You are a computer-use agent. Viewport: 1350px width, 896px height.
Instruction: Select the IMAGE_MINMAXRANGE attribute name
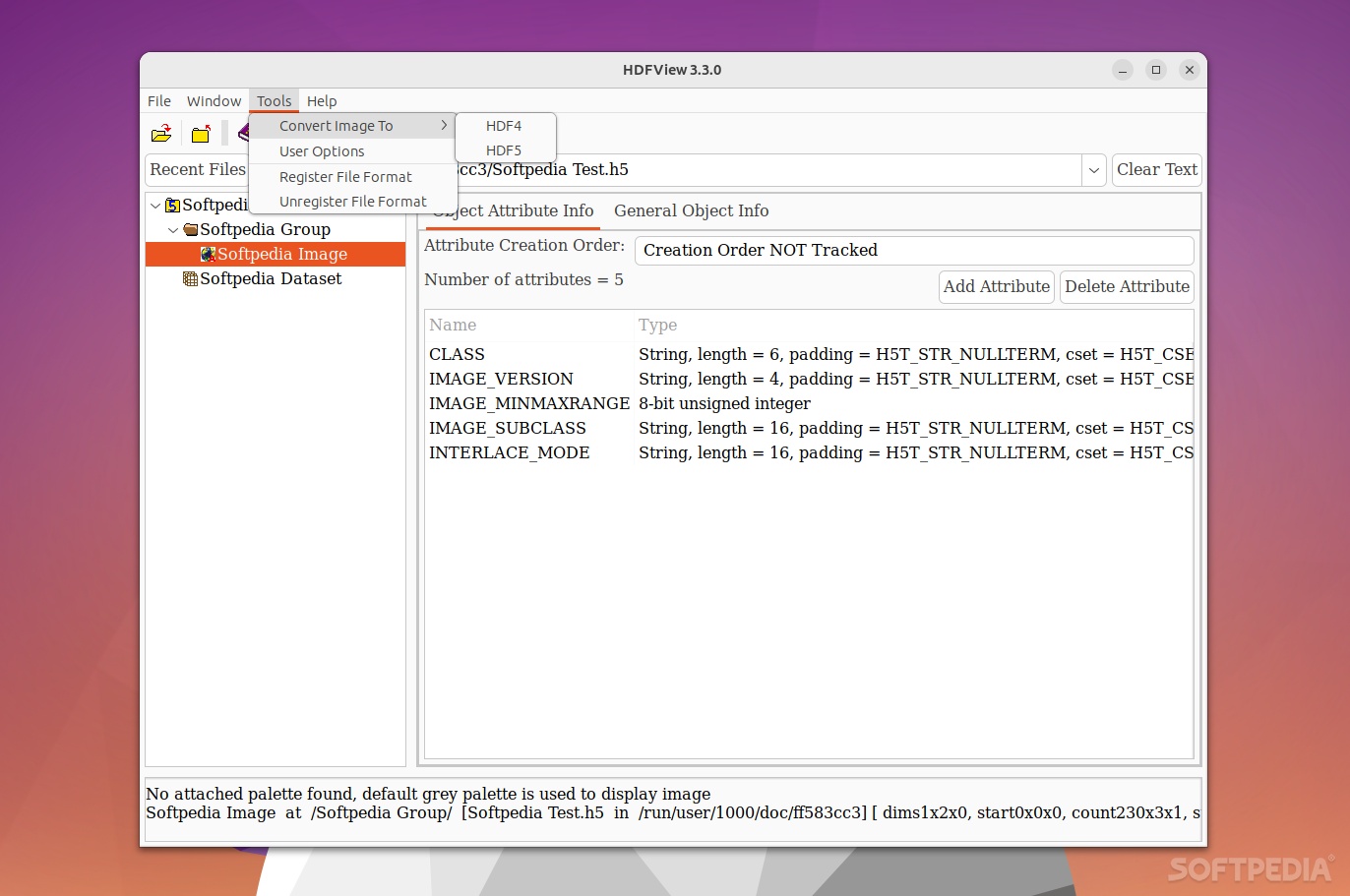529,403
